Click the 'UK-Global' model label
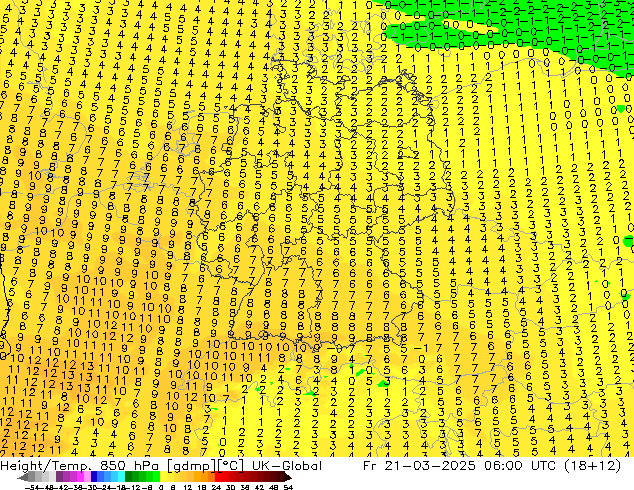This screenshot has width=634, height=490. tap(287, 465)
